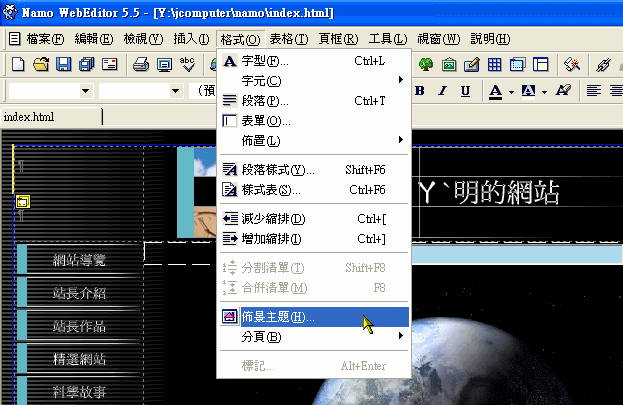The height and width of the screenshot is (405, 623).
Task: Expand the 分頁(B) submenu
Action: pyautogui.click(x=314, y=337)
